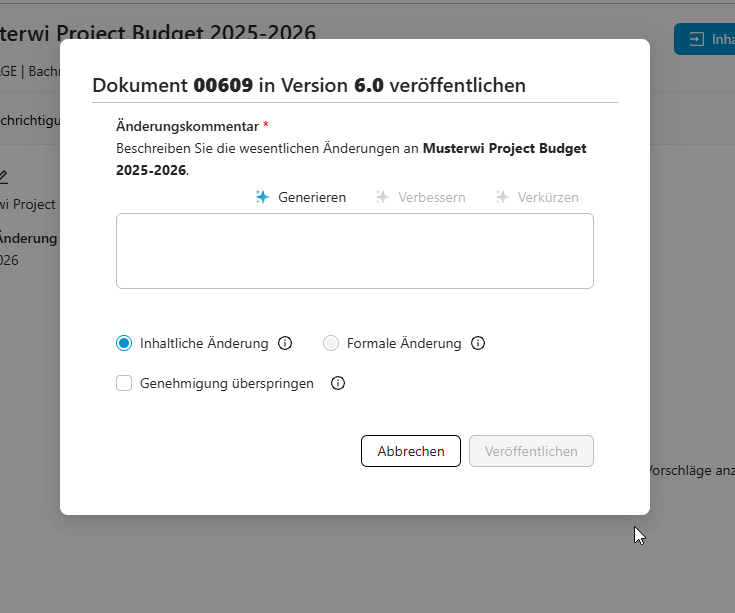Click the Generieren text label
The image size is (735, 613).
(312, 197)
